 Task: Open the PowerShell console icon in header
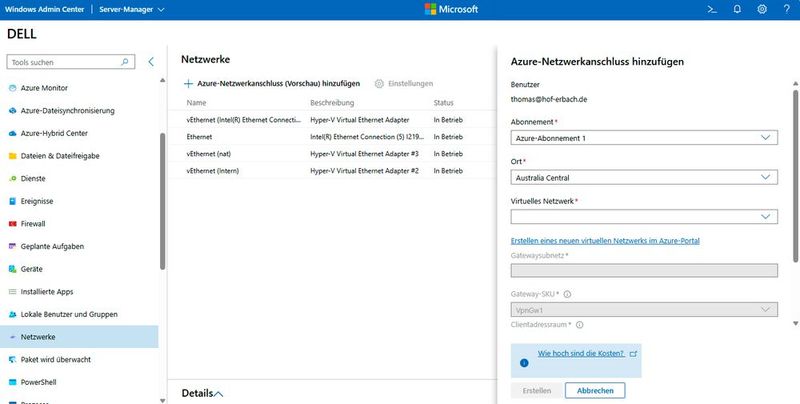[712, 9]
